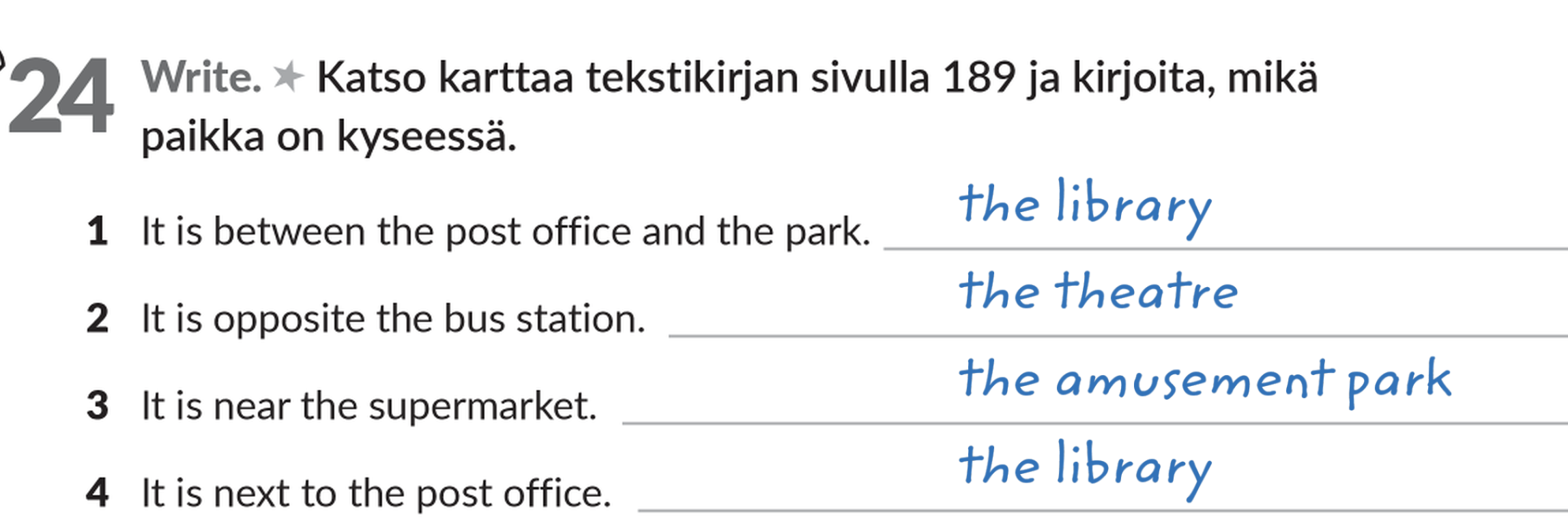Click sentence "It is near the supermarket."

[368, 406]
